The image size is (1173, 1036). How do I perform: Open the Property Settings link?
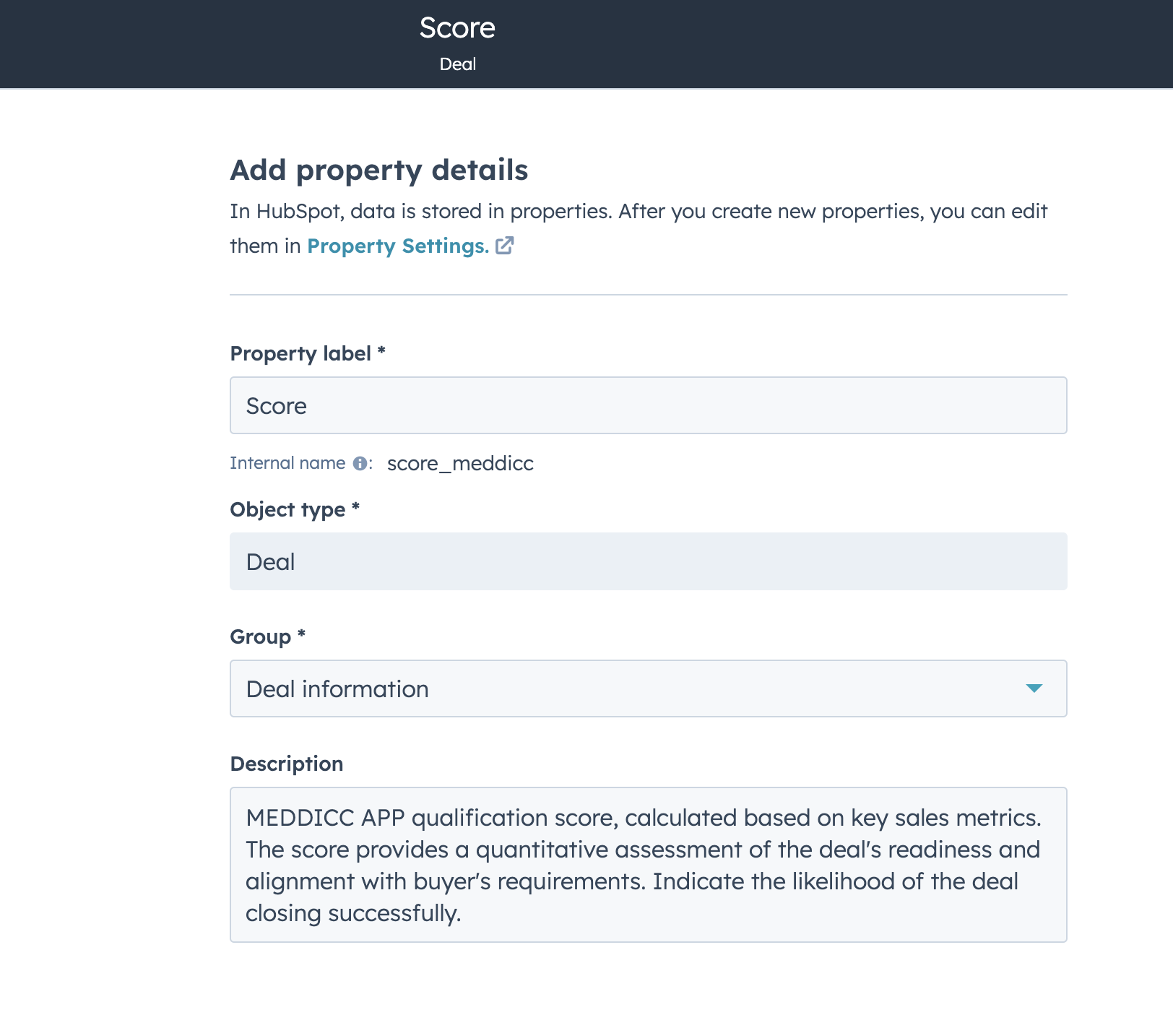click(x=397, y=246)
